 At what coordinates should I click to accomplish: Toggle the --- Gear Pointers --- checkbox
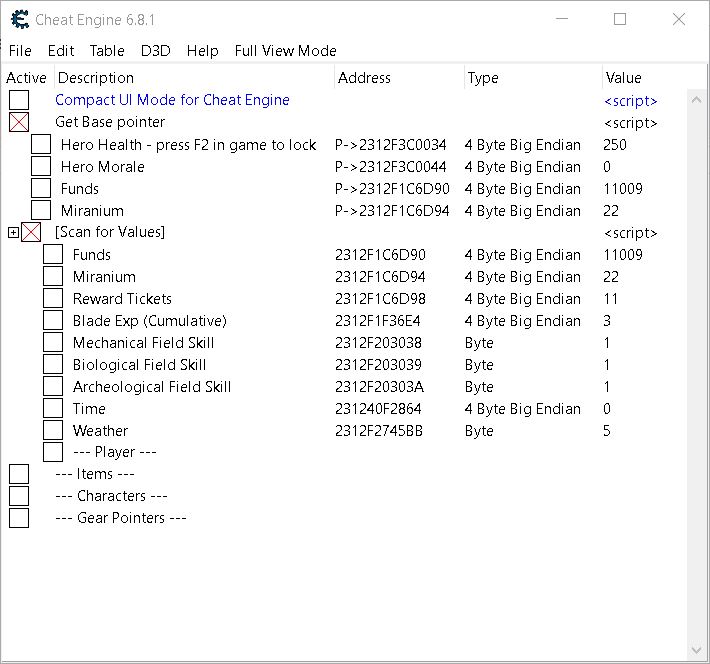[19, 518]
